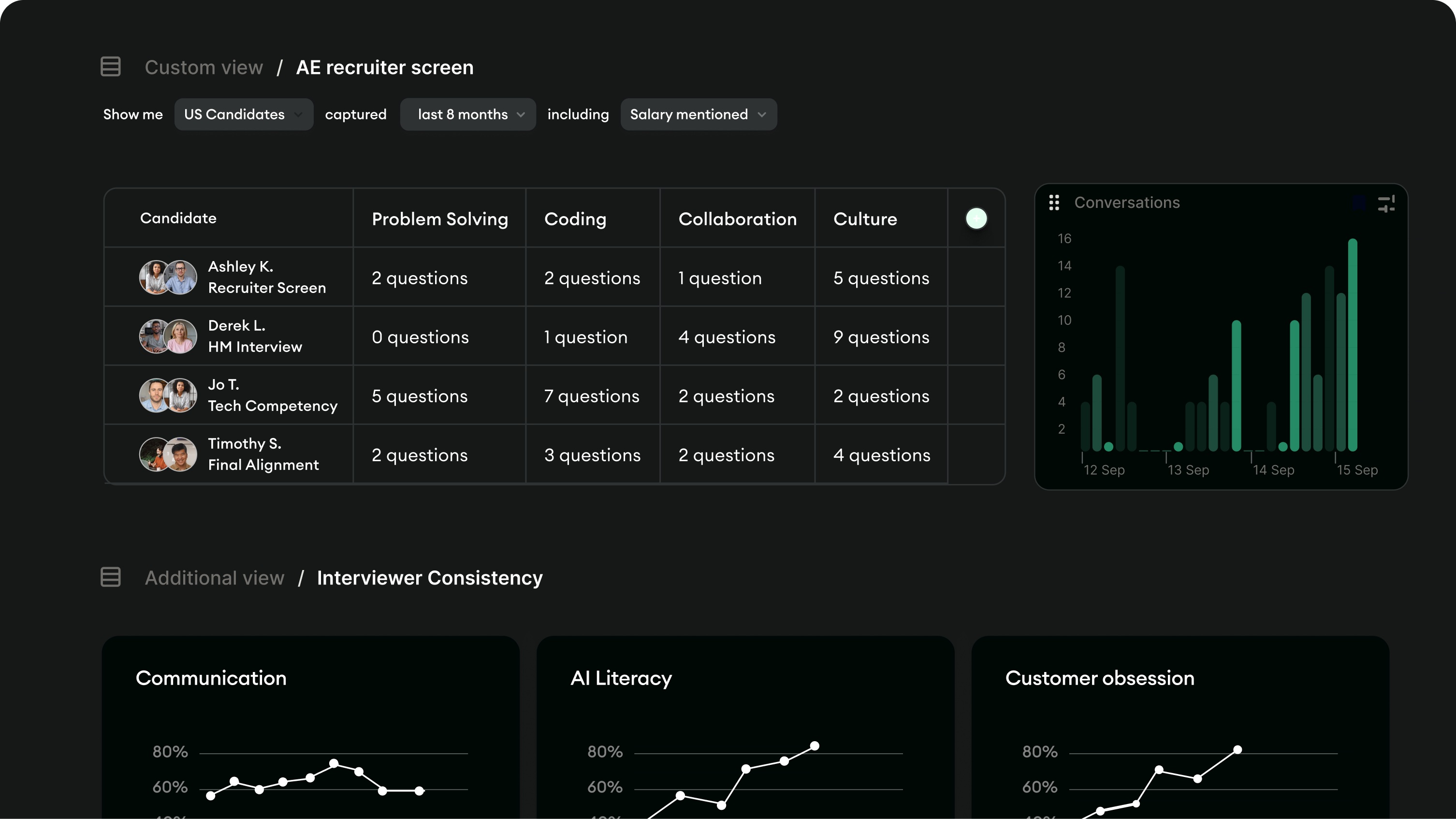Image resolution: width=1456 pixels, height=819 pixels.
Task: Click last data point in AI Literacy chart
Action: [815, 746]
